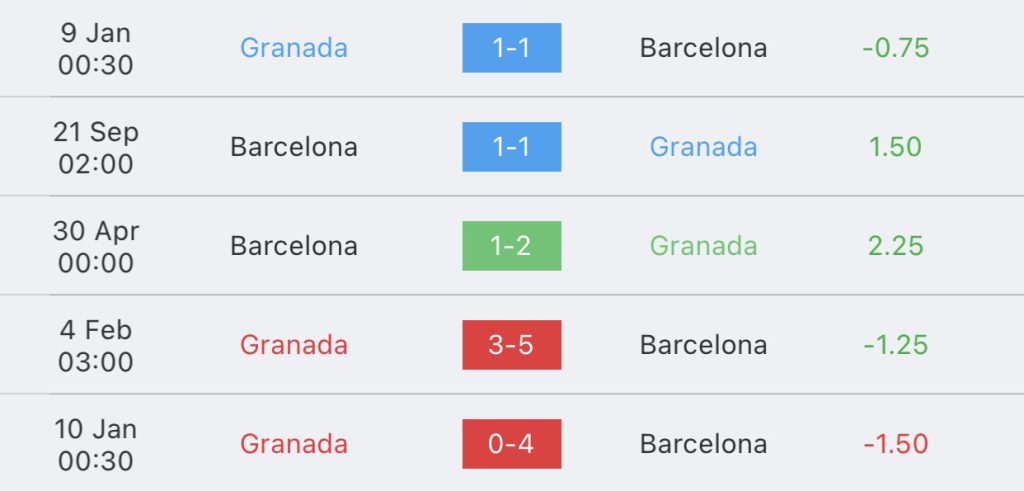1024x491 pixels.
Task: Select blue Granada in the 21 Sep match
Action: tap(703, 147)
